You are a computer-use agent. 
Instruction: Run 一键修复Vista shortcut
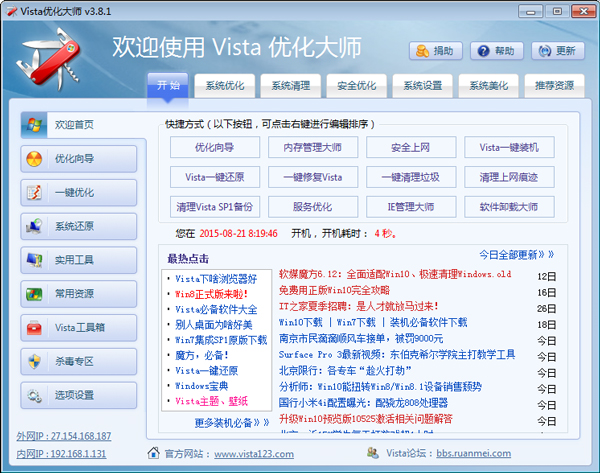click(313, 177)
